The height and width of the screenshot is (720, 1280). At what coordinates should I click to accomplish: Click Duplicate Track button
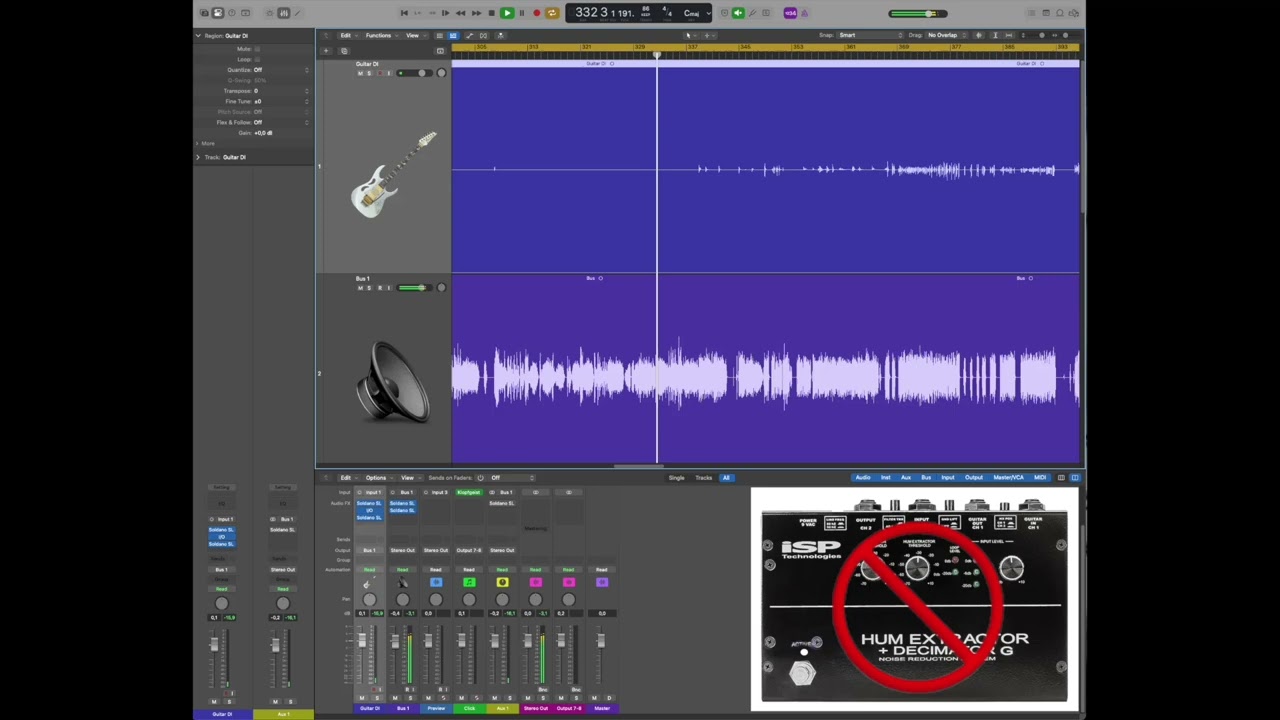[x=343, y=50]
